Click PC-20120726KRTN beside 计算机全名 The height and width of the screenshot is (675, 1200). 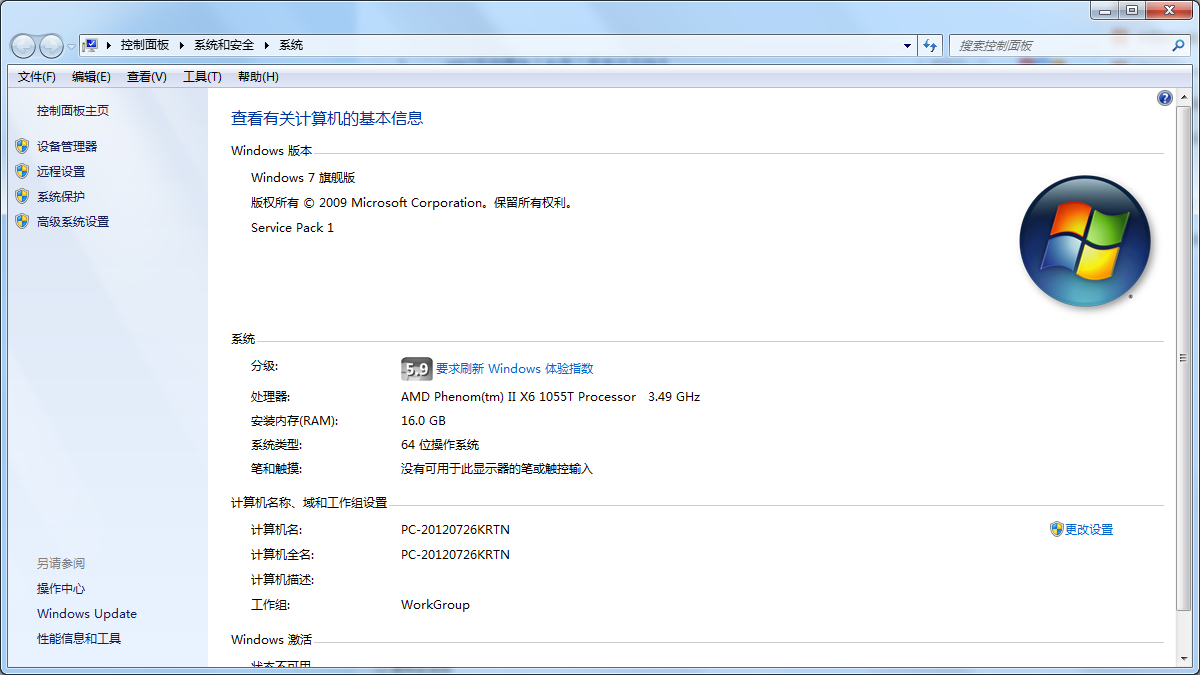point(455,554)
